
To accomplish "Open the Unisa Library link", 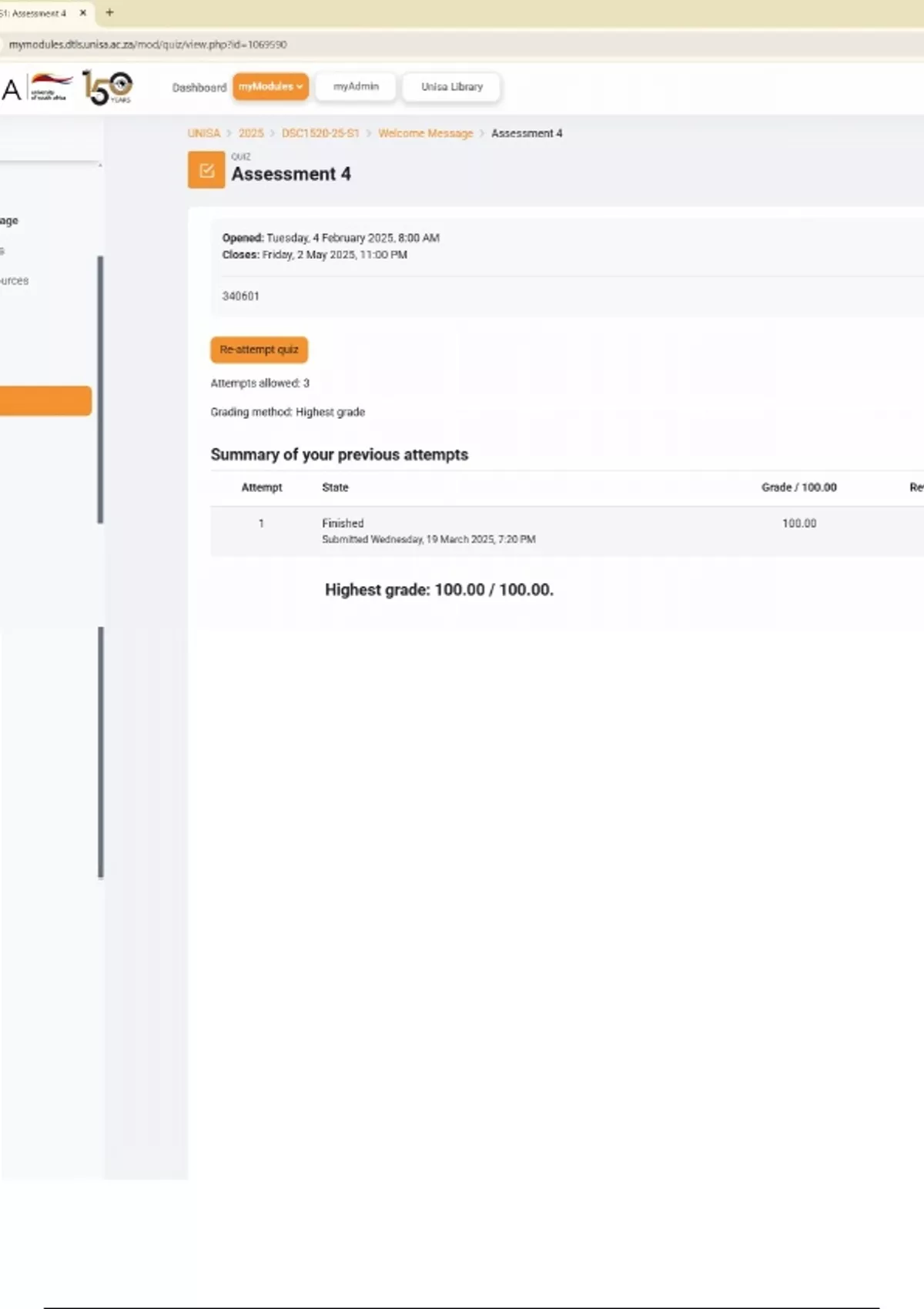I will pyautogui.click(x=452, y=87).
